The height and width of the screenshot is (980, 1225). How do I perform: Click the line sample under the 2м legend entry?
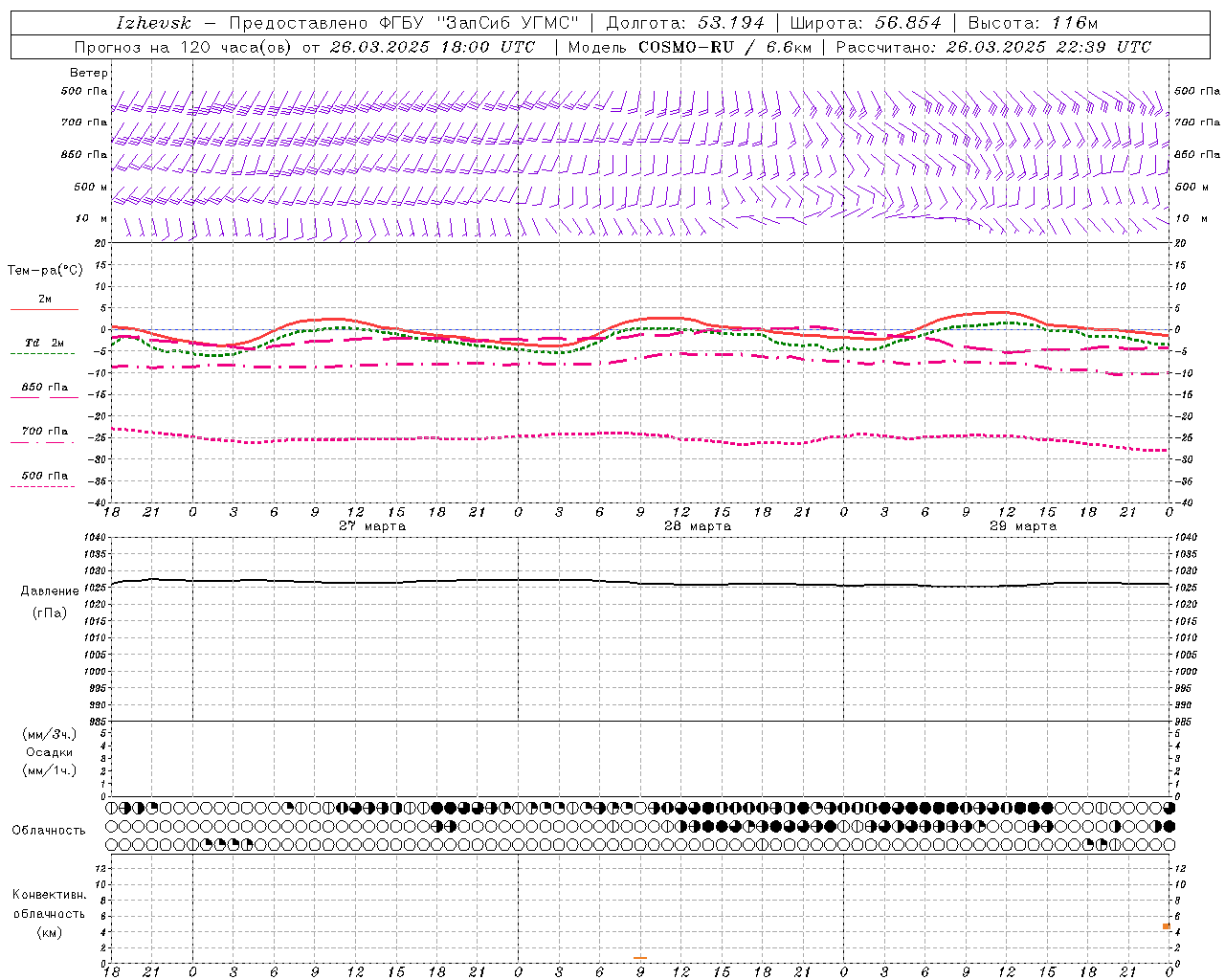click(x=44, y=309)
